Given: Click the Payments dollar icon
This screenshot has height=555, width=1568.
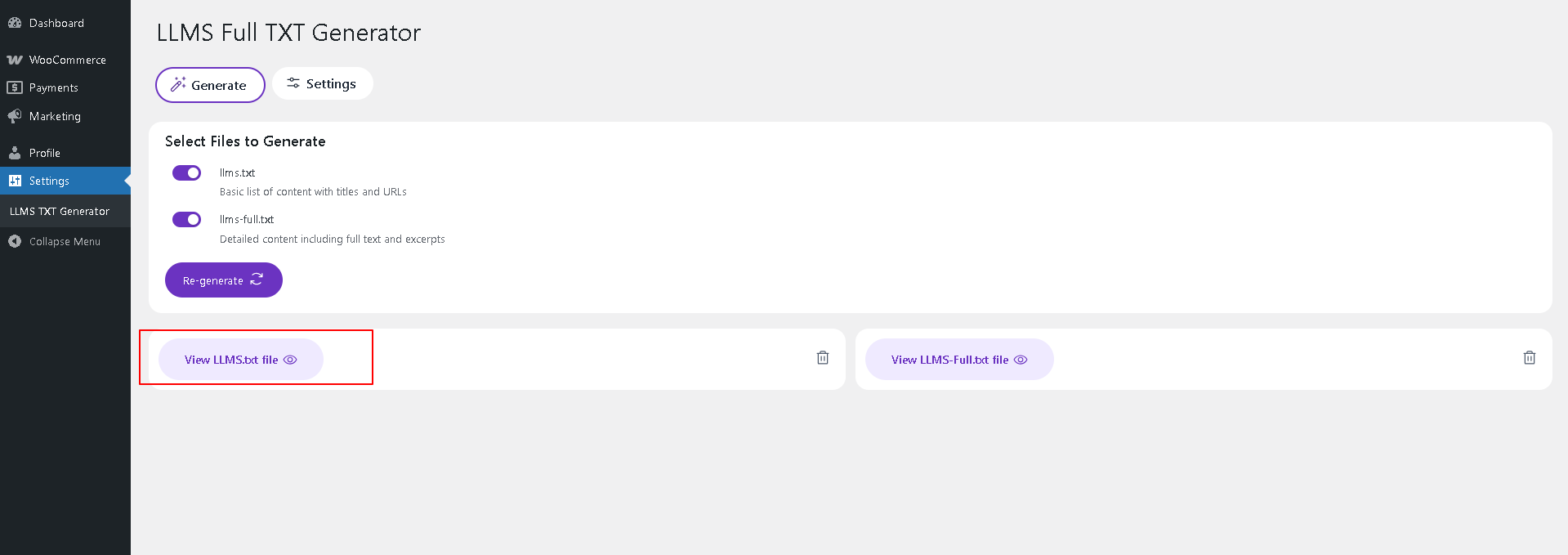Looking at the screenshot, I should pyautogui.click(x=15, y=87).
